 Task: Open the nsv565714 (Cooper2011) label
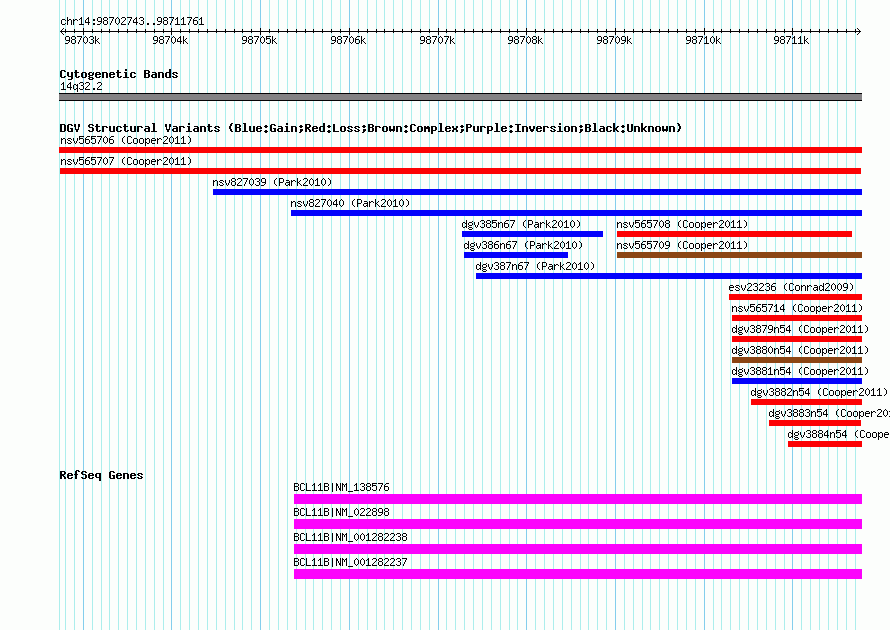tap(797, 308)
